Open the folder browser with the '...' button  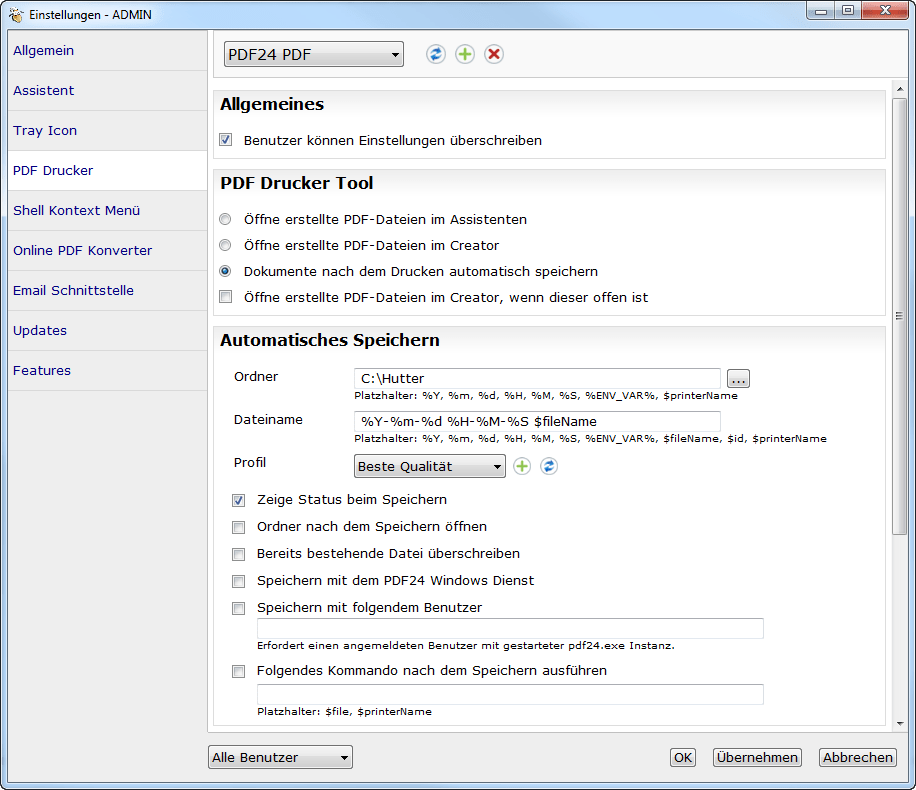pos(738,378)
